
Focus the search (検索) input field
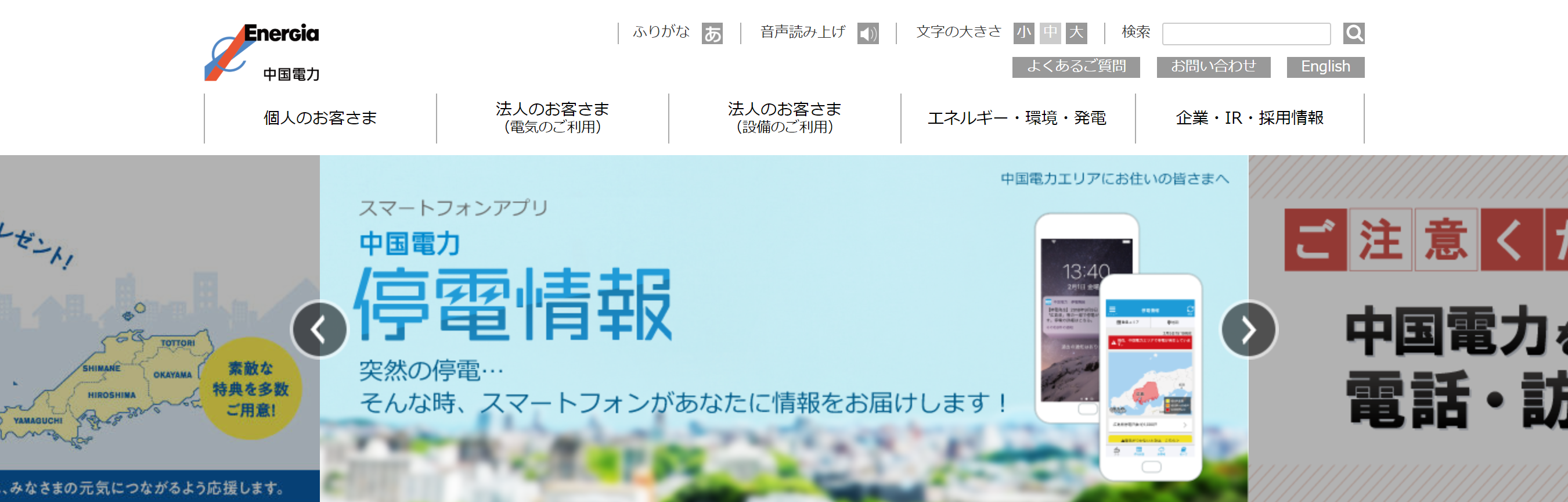[x=1245, y=34]
